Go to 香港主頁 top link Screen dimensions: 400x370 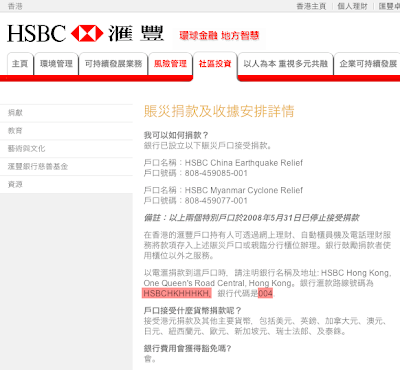[311, 6]
